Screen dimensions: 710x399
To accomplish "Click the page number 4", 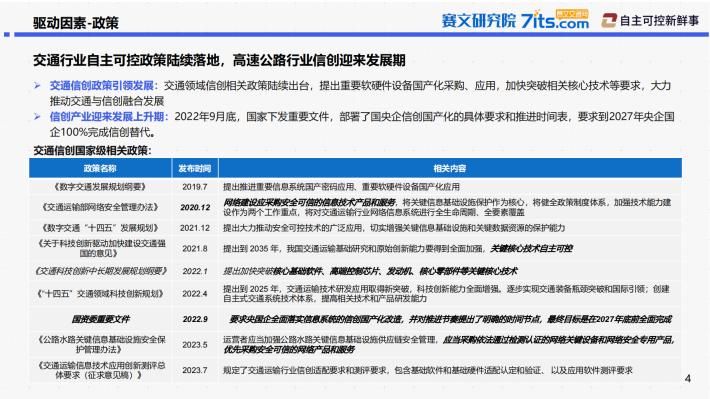I will 688,378.
